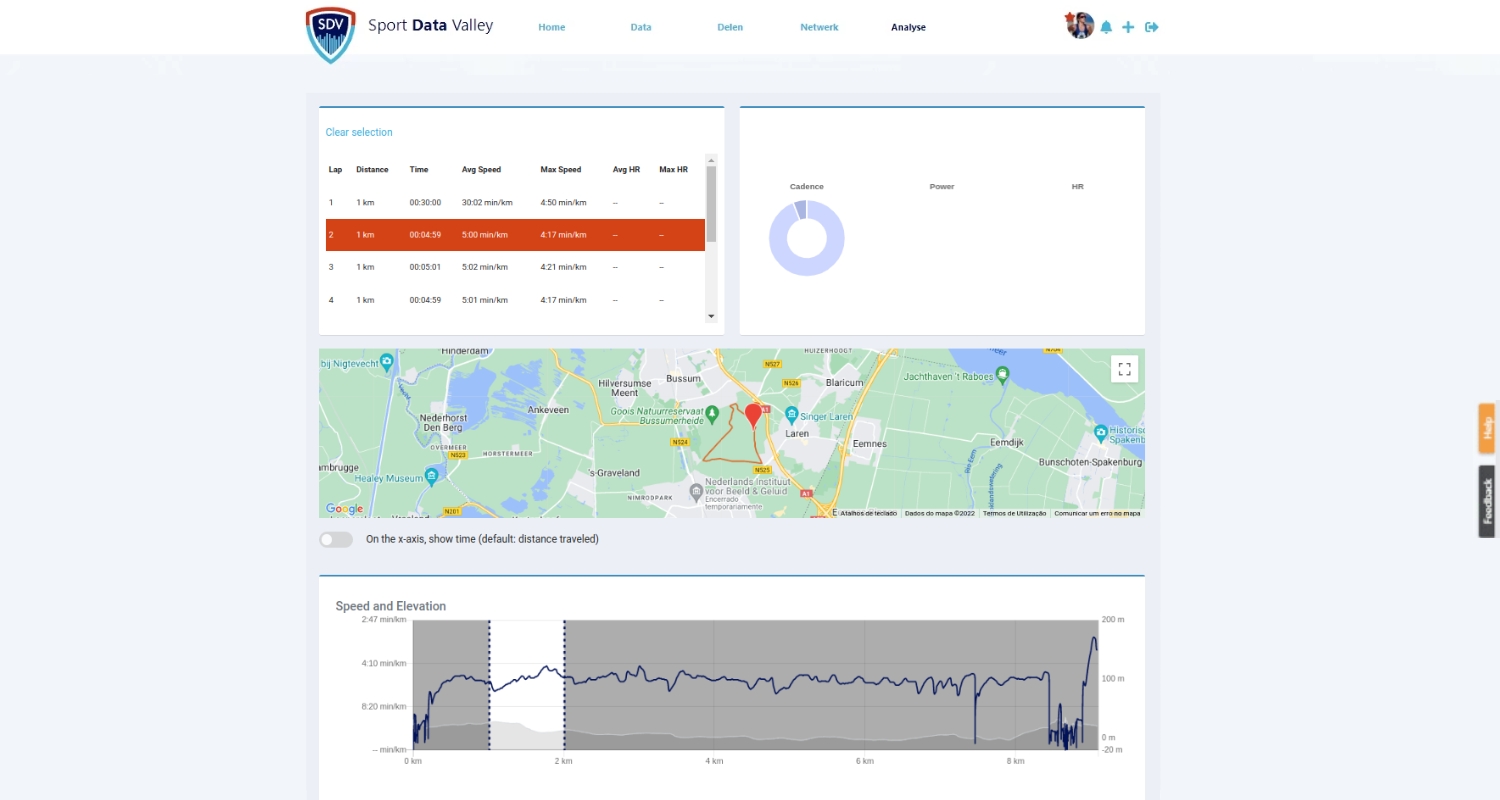Open the Data menu
This screenshot has height=800, width=1500.
point(641,27)
